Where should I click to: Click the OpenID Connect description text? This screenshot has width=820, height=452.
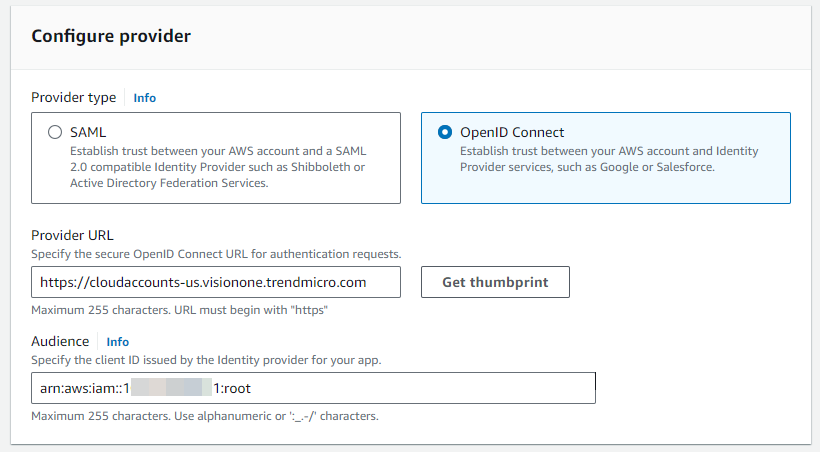608,158
